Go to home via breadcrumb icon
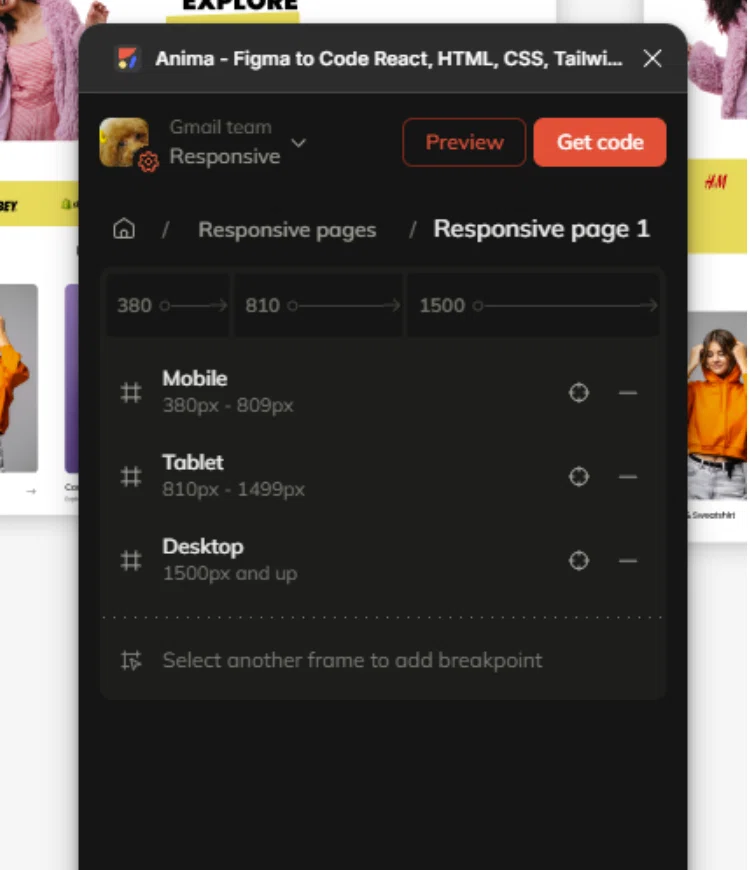Image resolution: width=750 pixels, height=870 pixels. 124,229
